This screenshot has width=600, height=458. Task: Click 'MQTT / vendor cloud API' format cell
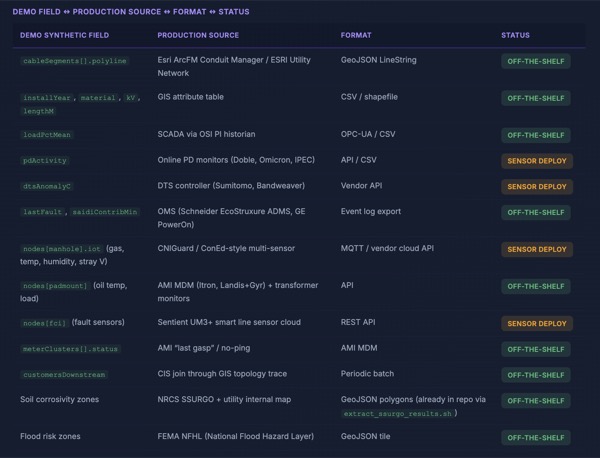[387, 248]
